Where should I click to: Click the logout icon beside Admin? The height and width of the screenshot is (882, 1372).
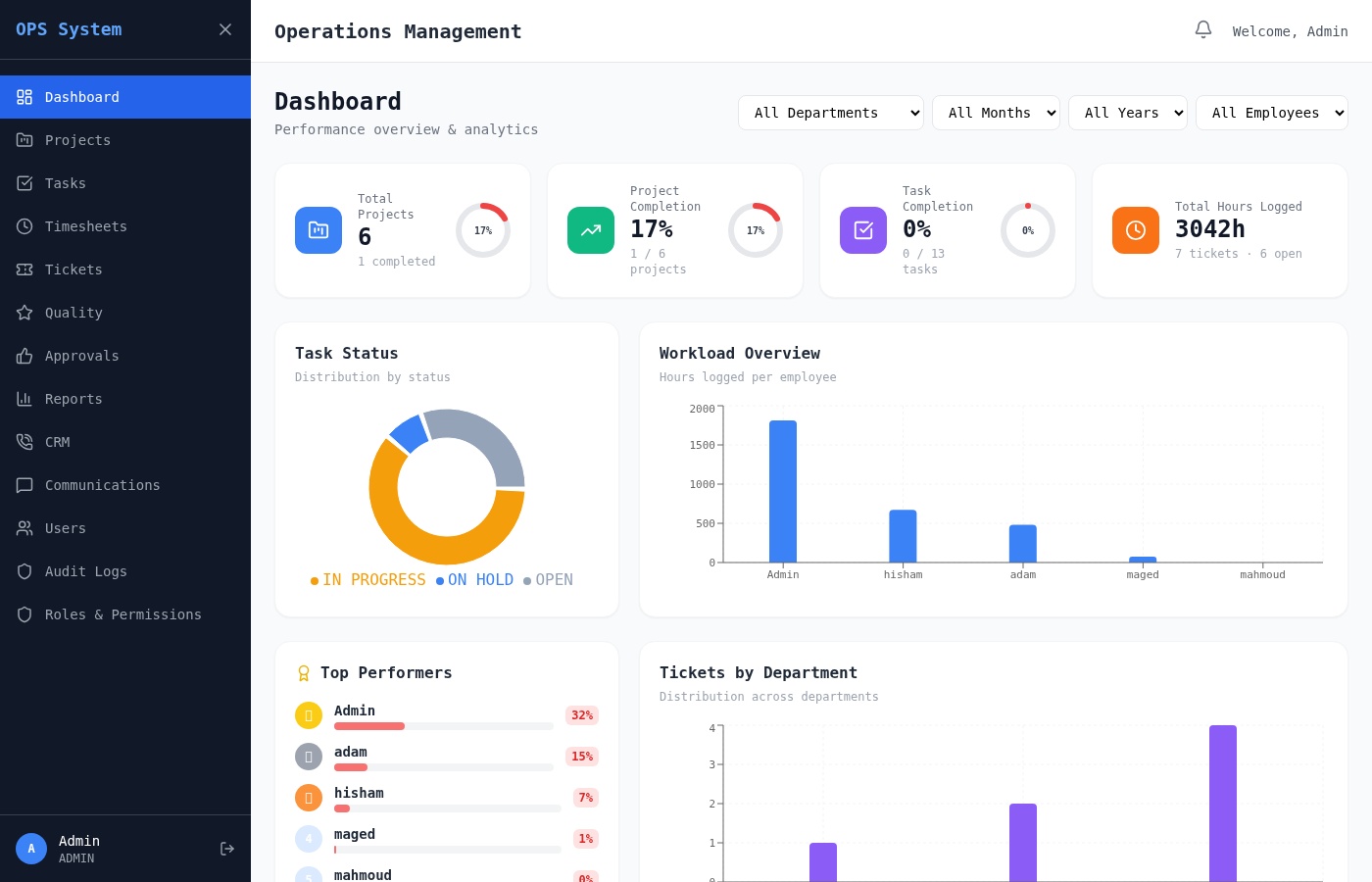[227, 849]
